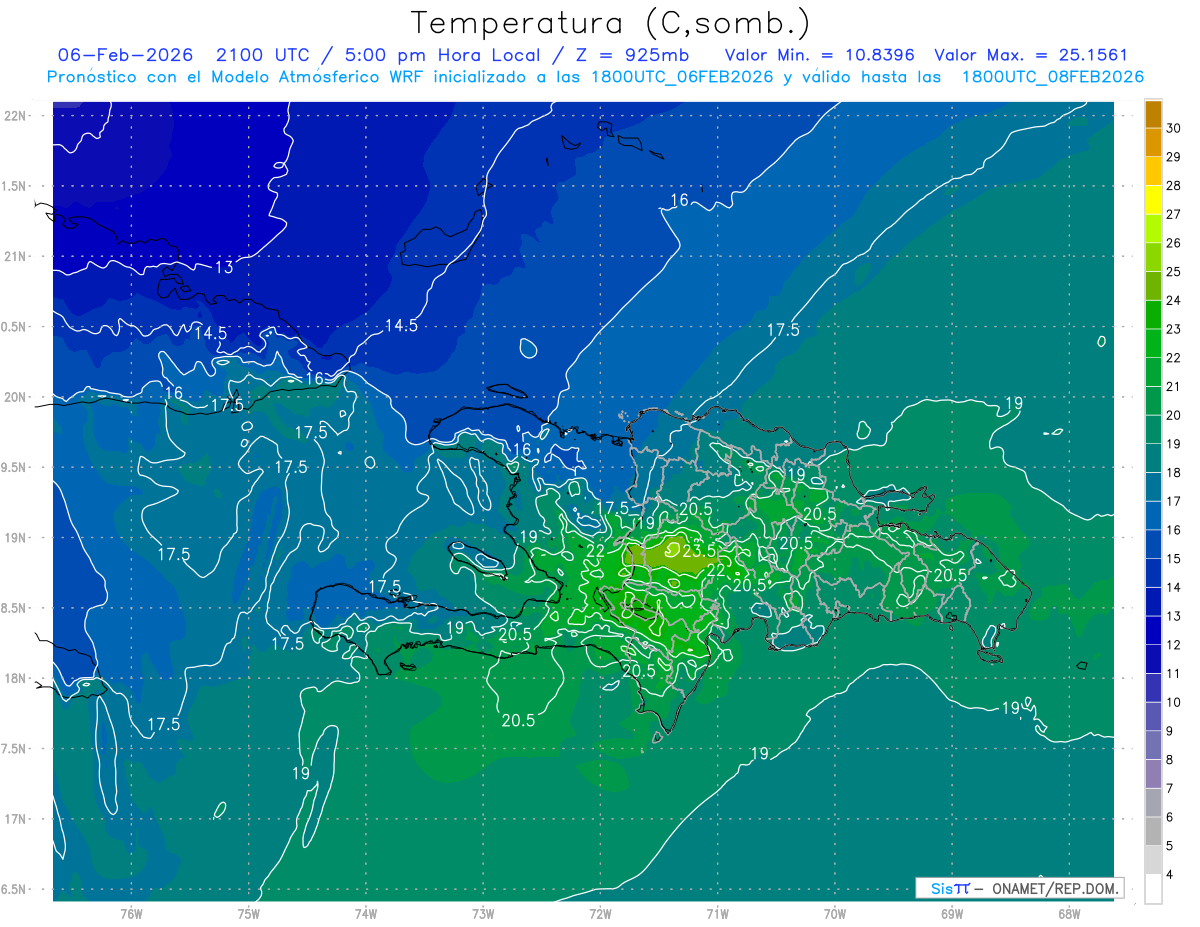Screen dimensions: 1200x927
Task: Click the 68W longitude axis label
Action: click(1069, 913)
